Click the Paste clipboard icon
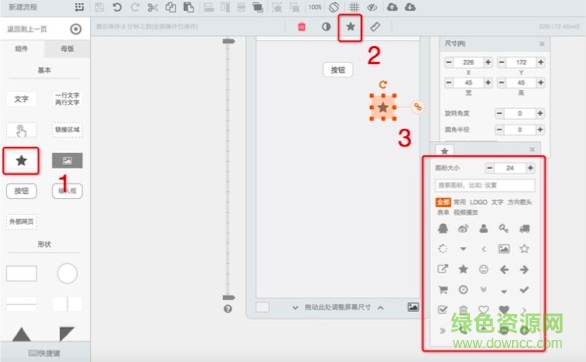The height and width of the screenshot is (362, 586). point(189,7)
